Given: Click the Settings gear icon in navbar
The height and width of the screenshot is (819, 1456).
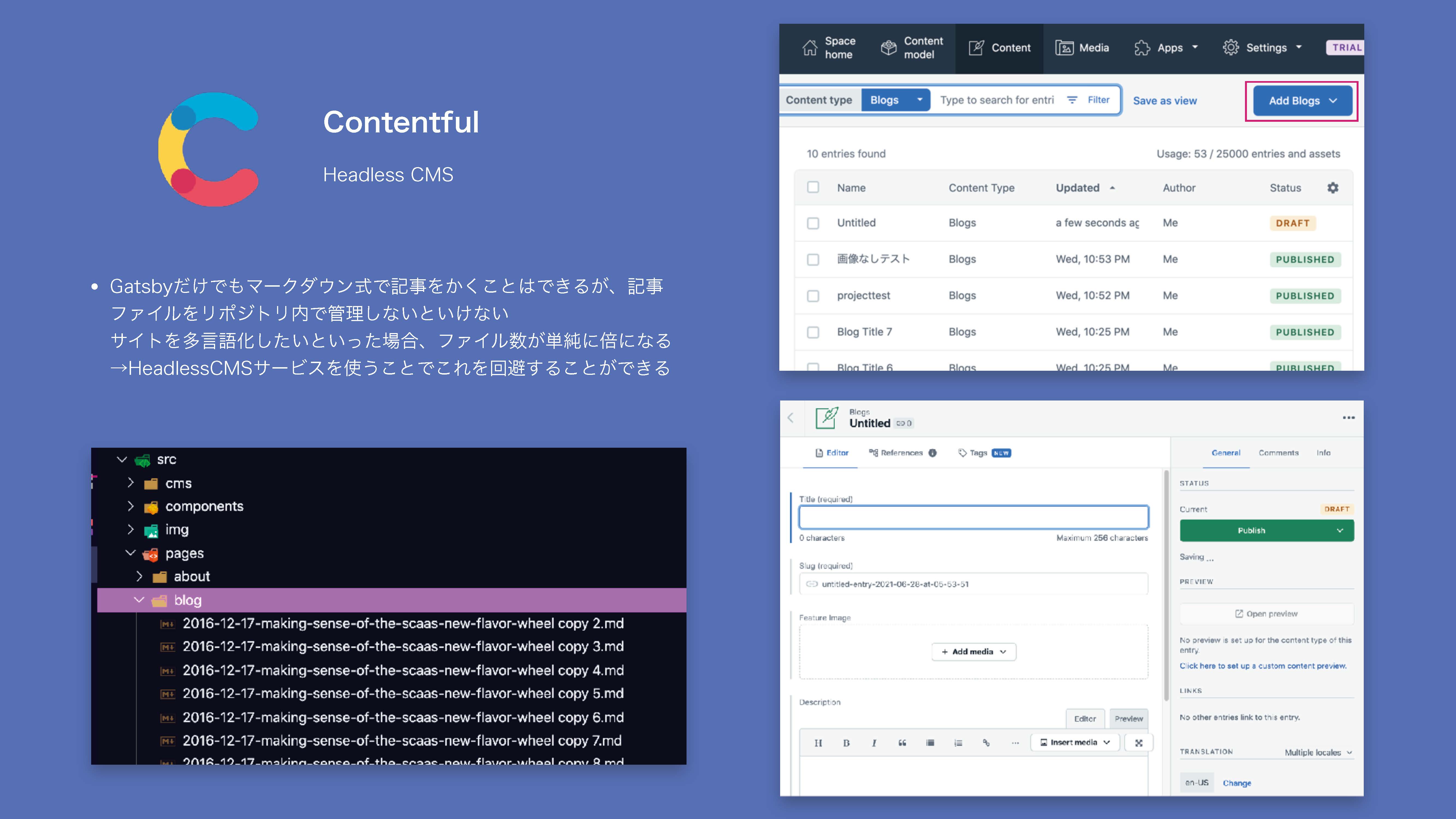Looking at the screenshot, I should pos(1231,48).
